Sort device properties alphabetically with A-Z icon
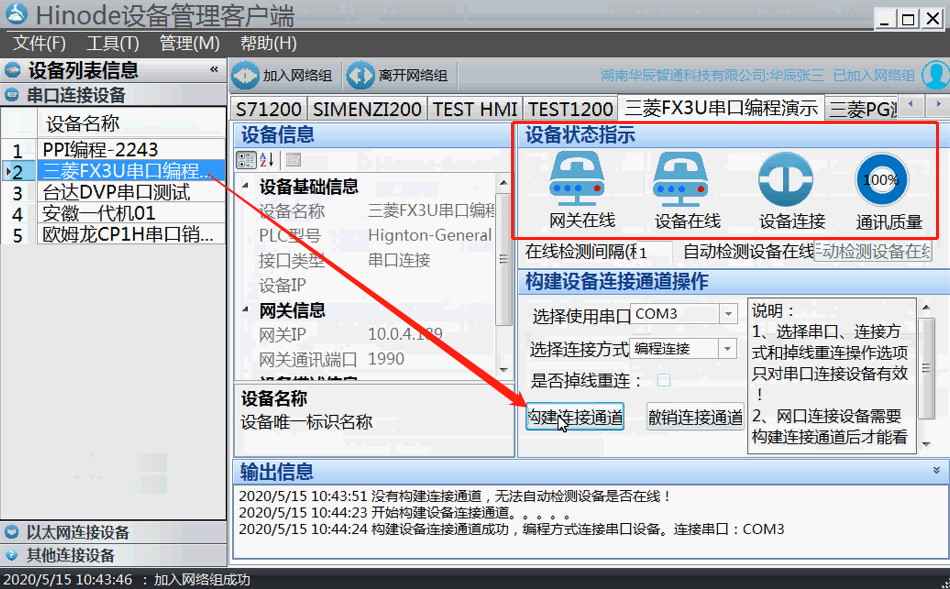 (267, 160)
